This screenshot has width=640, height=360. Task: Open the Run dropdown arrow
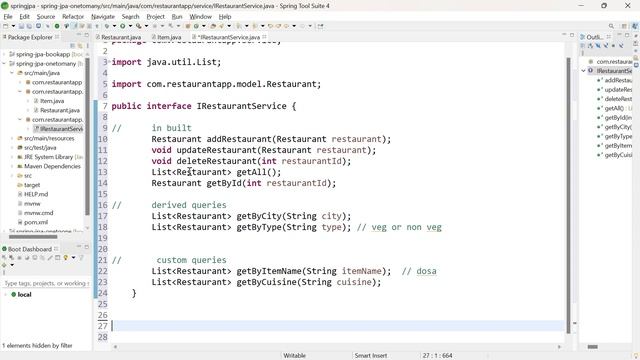[x=130, y=26]
